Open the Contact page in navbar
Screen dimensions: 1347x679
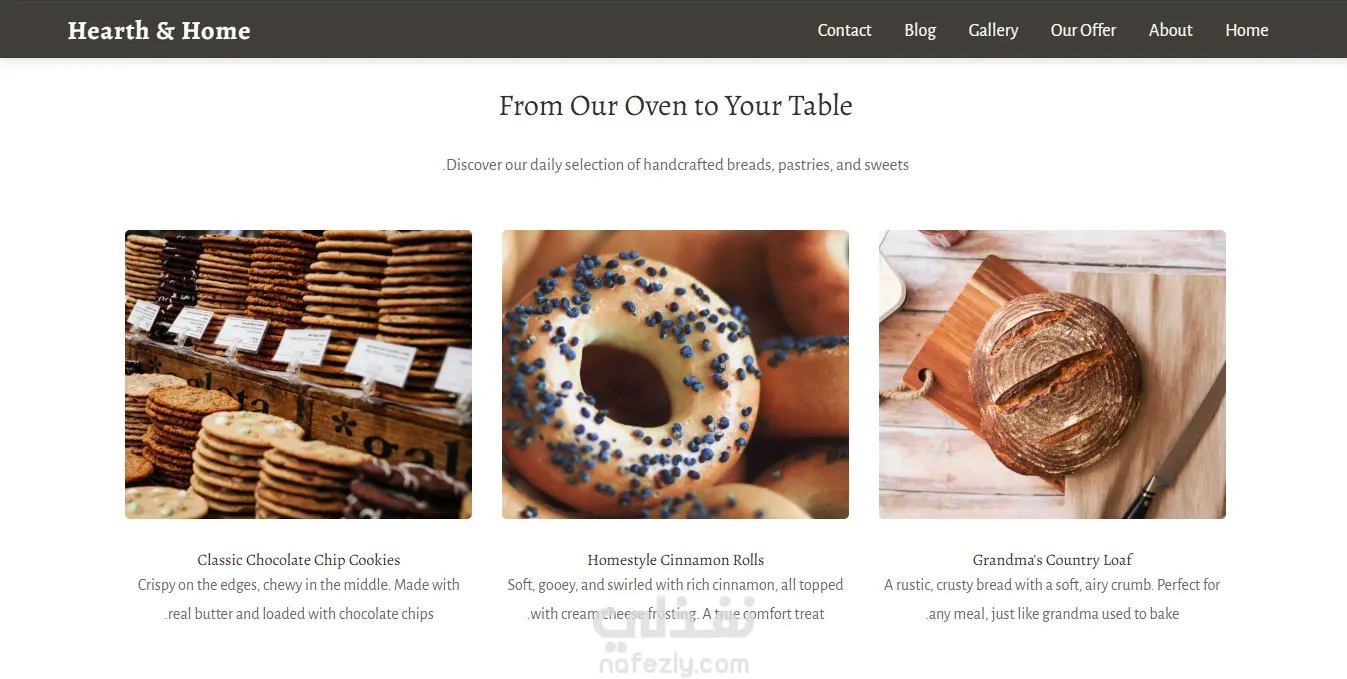coord(844,30)
